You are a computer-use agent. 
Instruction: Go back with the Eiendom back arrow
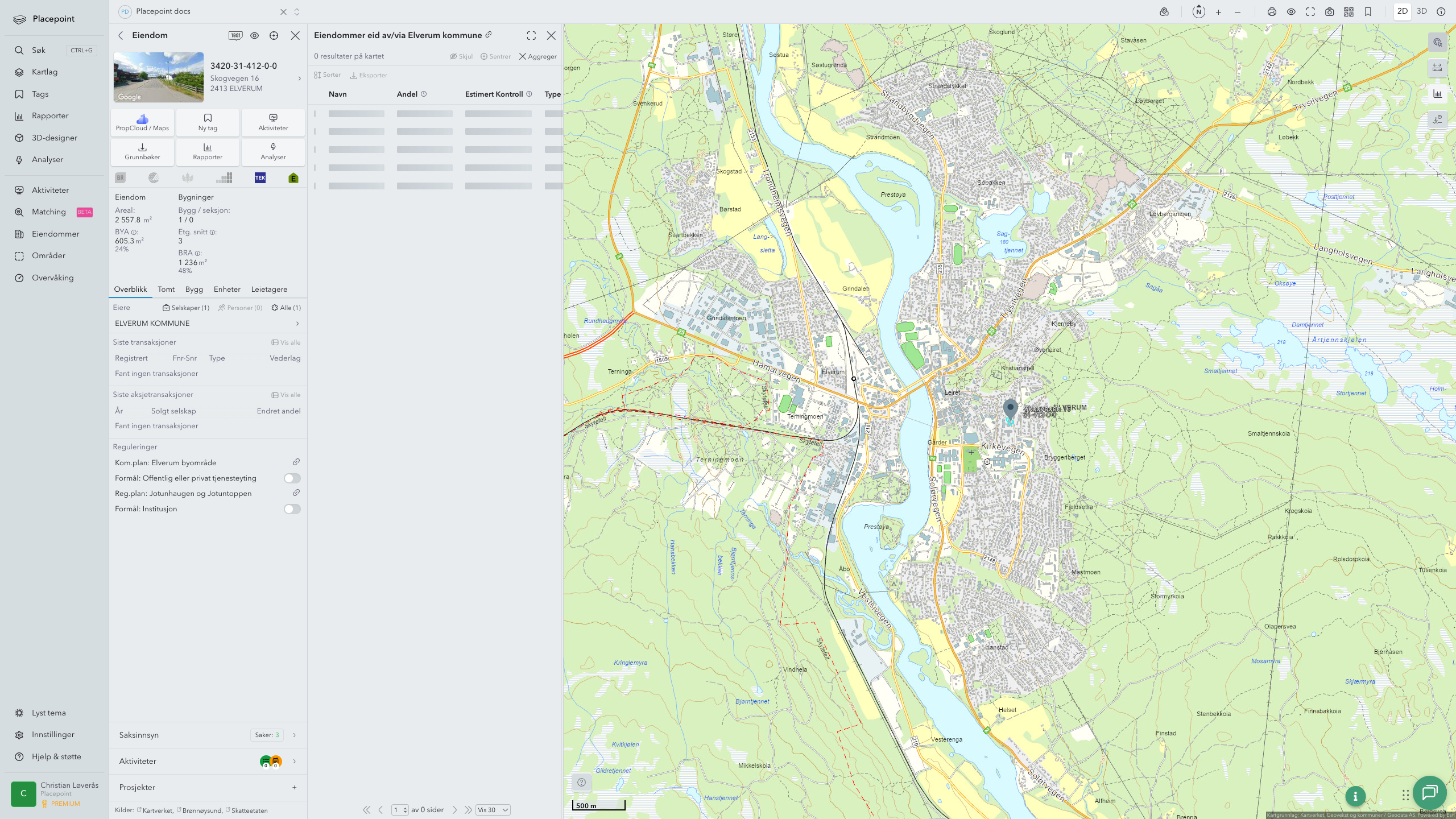tap(121, 35)
